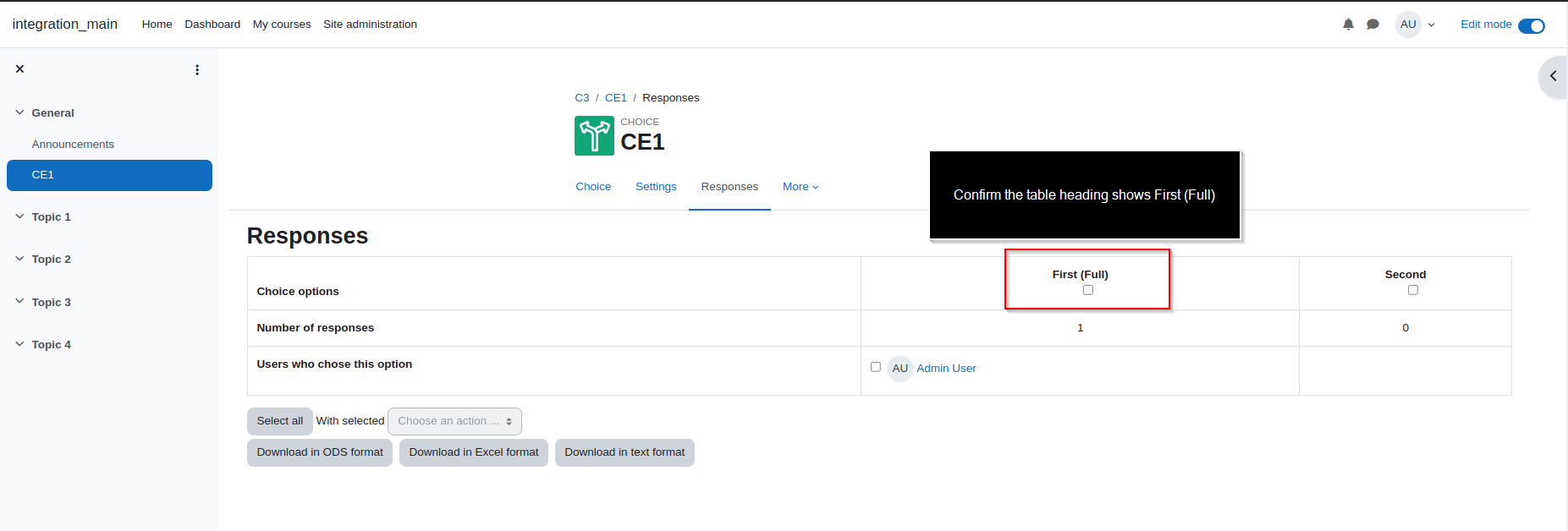
Task: Open the block drawer arrow
Action: pos(1554,76)
